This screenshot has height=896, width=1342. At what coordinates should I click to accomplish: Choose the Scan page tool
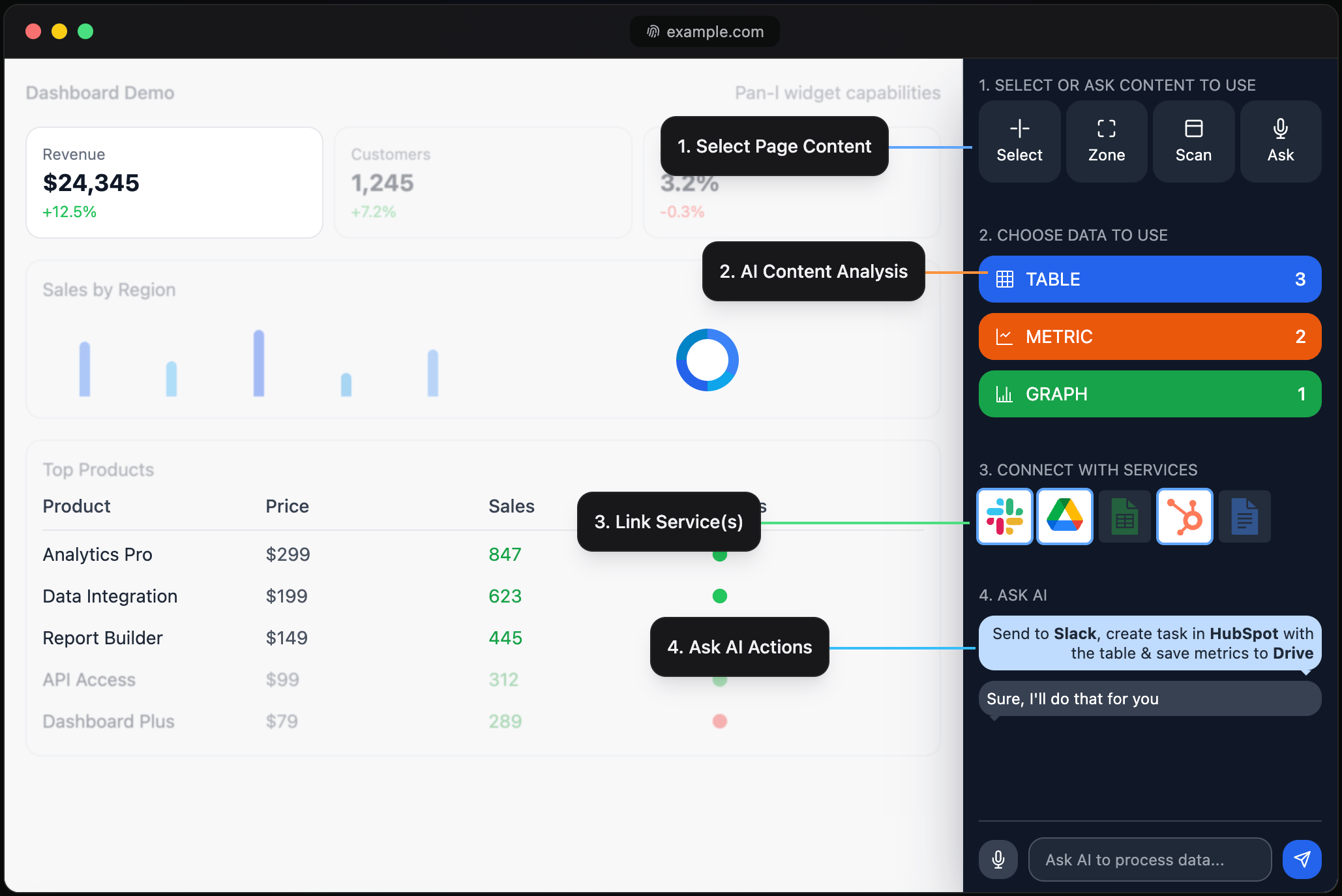pyautogui.click(x=1193, y=141)
